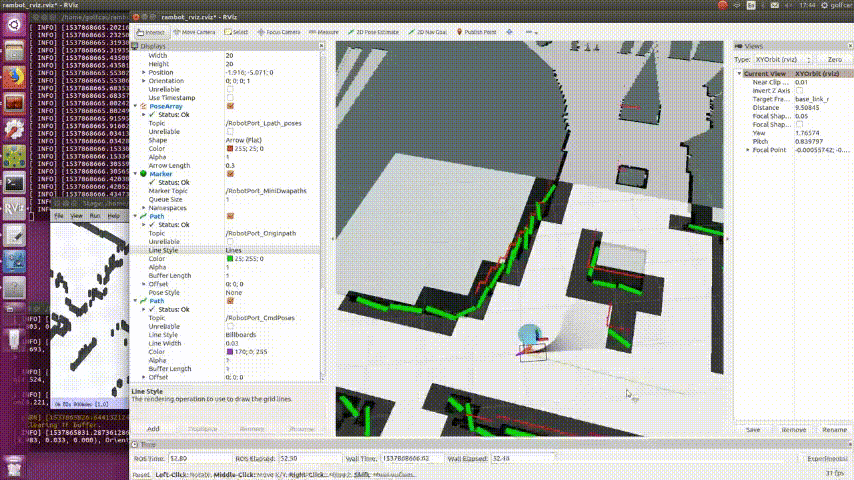
Task: Click the green 25; 255; 0 color swatch
Action: click(x=230, y=259)
